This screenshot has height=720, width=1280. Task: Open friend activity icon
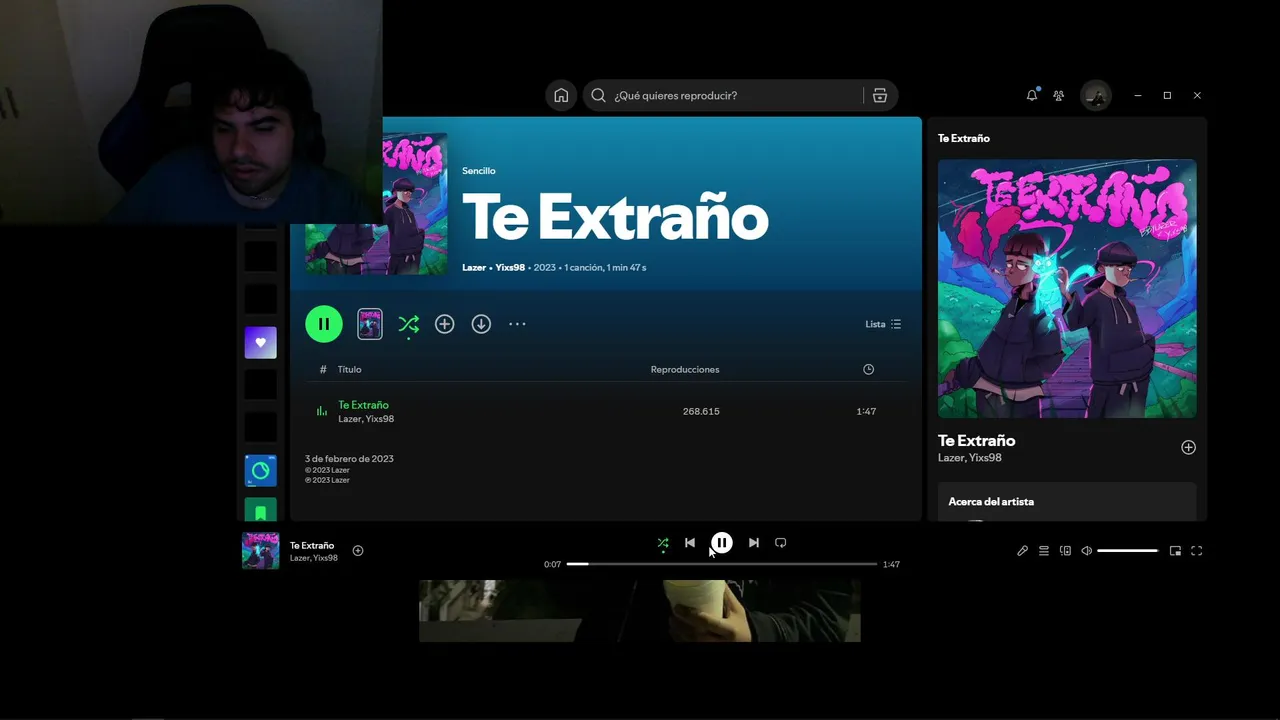point(1059,95)
